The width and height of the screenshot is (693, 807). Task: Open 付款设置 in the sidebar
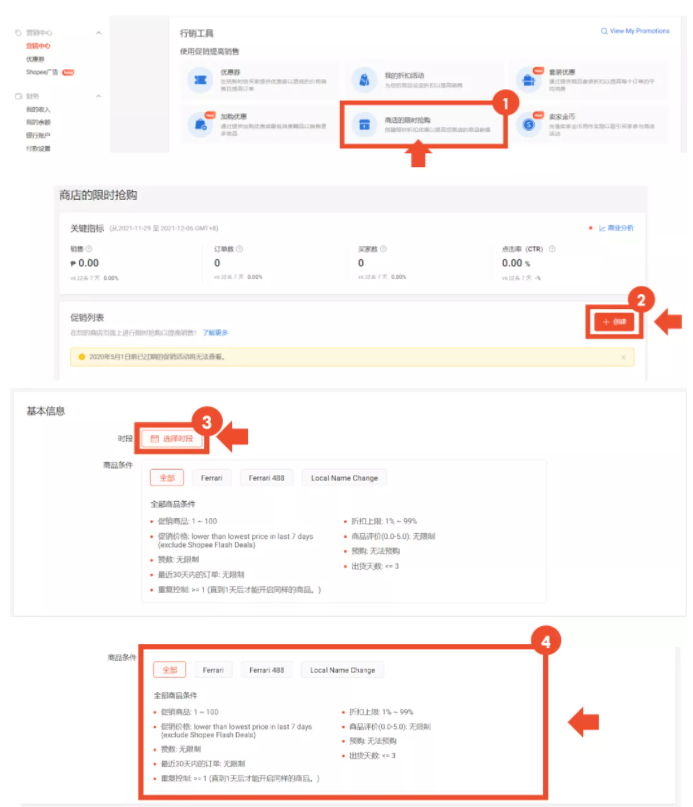coord(38,148)
